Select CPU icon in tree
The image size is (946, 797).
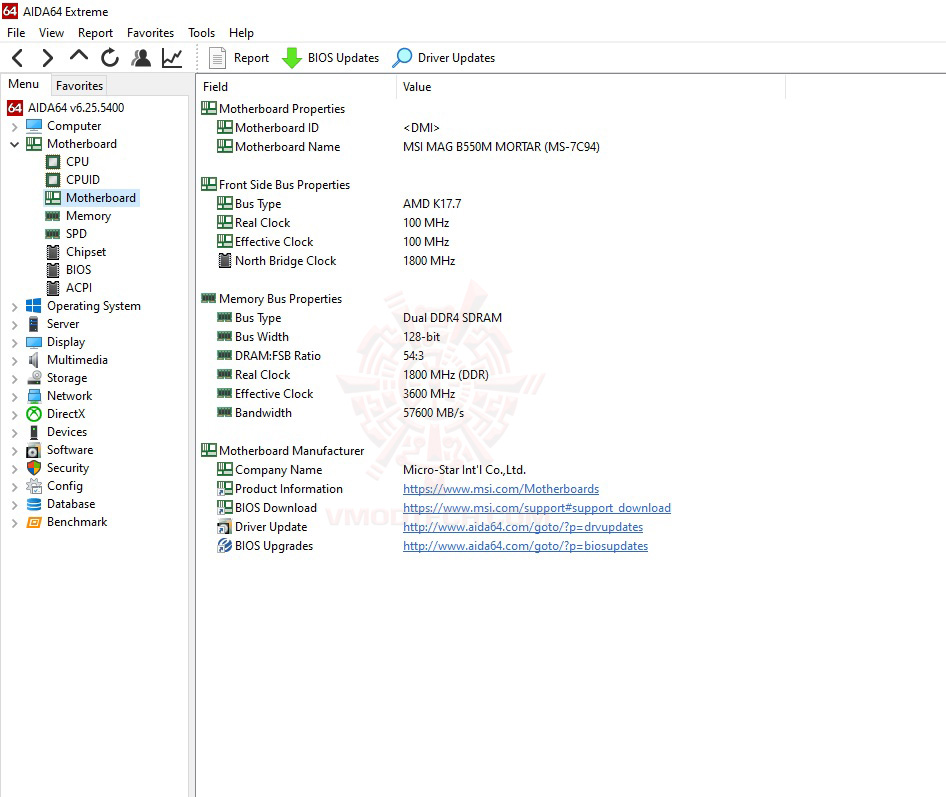(x=53, y=162)
